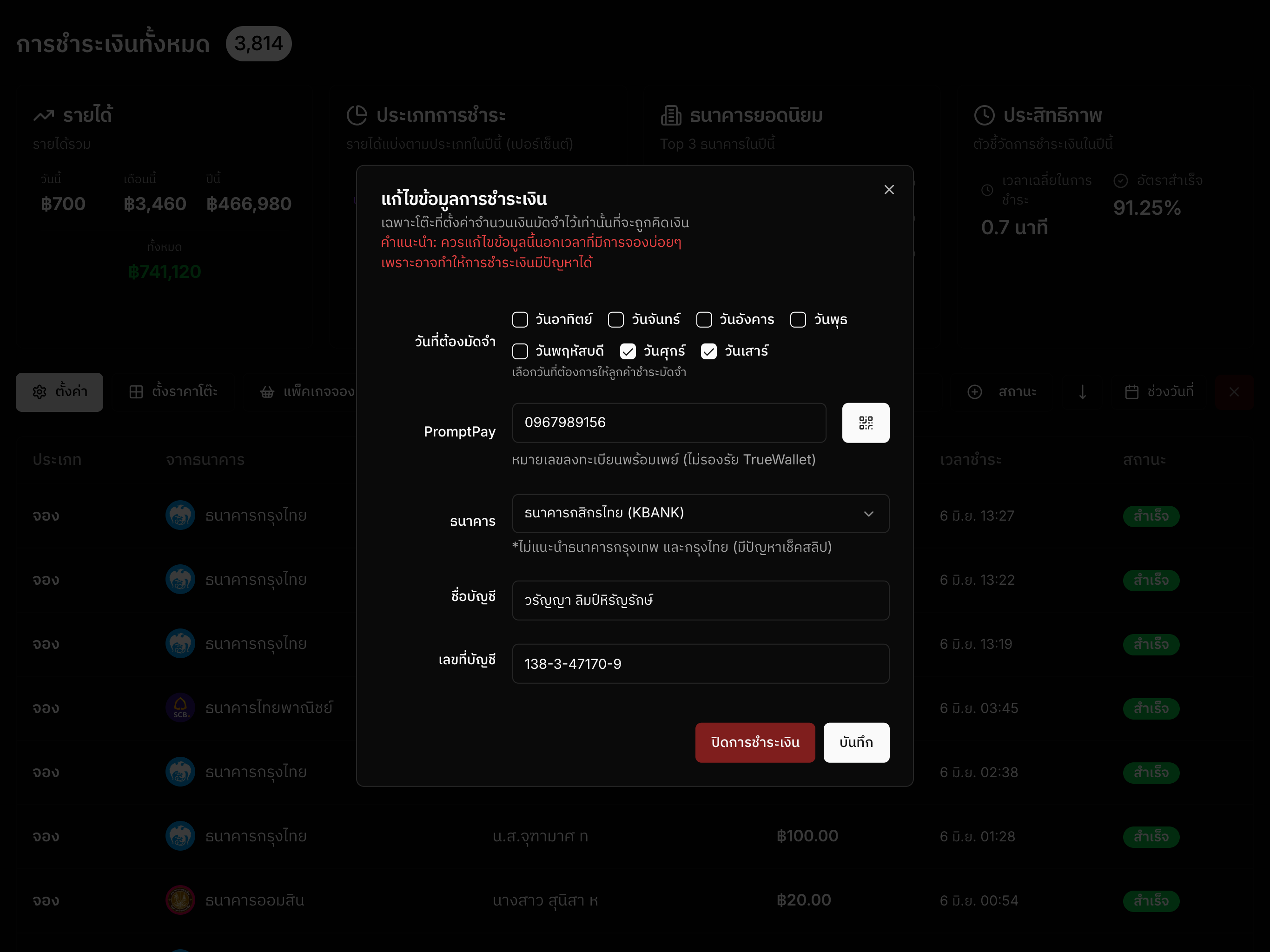Open the ตั้งค่า settings tab
This screenshot has width=1270, height=952.
[60, 392]
